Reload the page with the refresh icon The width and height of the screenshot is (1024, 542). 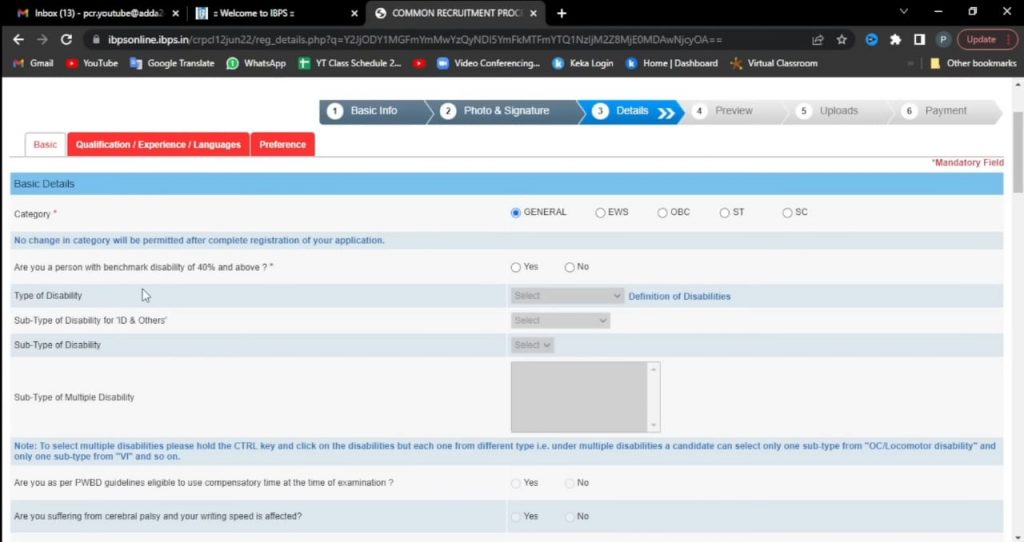click(x=66, y=39)
